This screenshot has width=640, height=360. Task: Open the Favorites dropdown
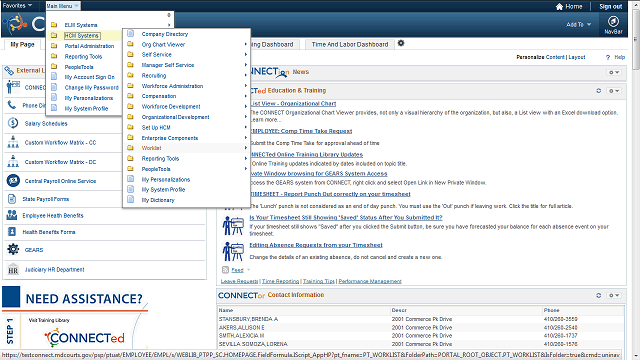pyautogui.click(x=17, y=6)
